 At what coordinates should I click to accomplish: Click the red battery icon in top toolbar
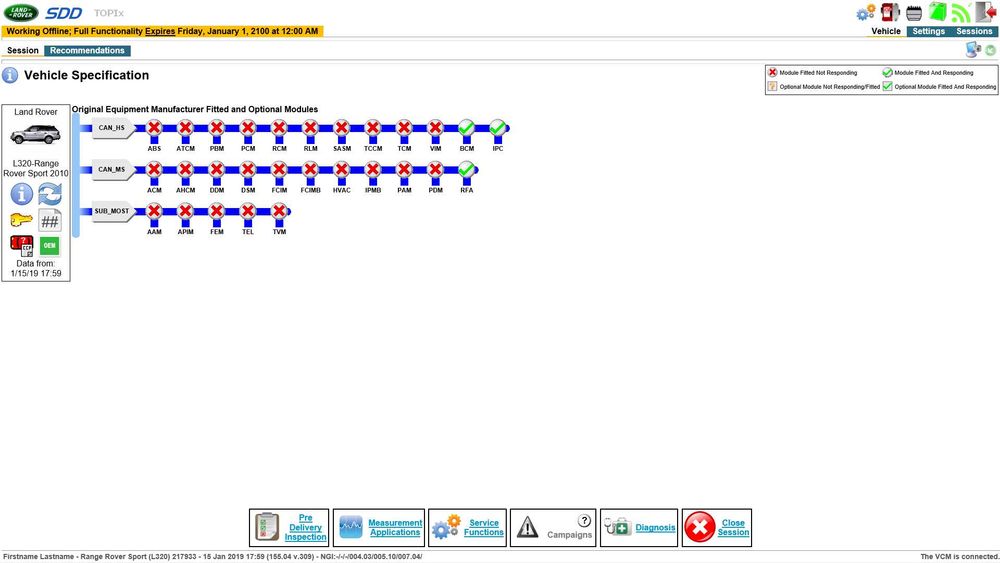(x=890, y=12)
